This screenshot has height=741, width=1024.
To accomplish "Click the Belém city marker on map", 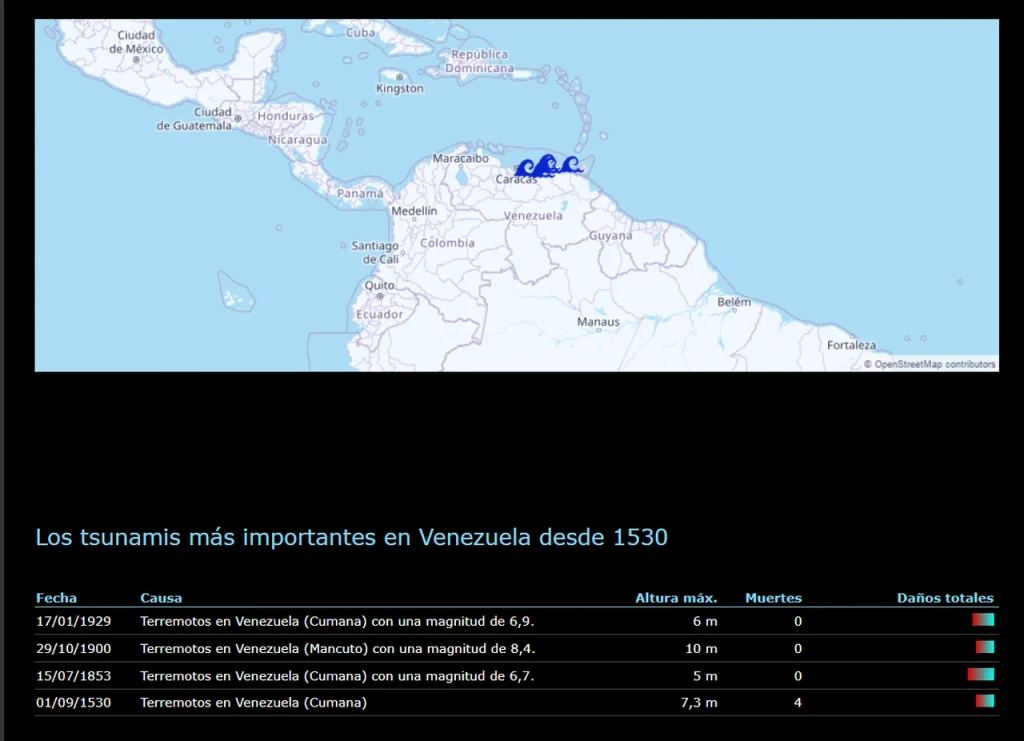I will tap(734, 313).
